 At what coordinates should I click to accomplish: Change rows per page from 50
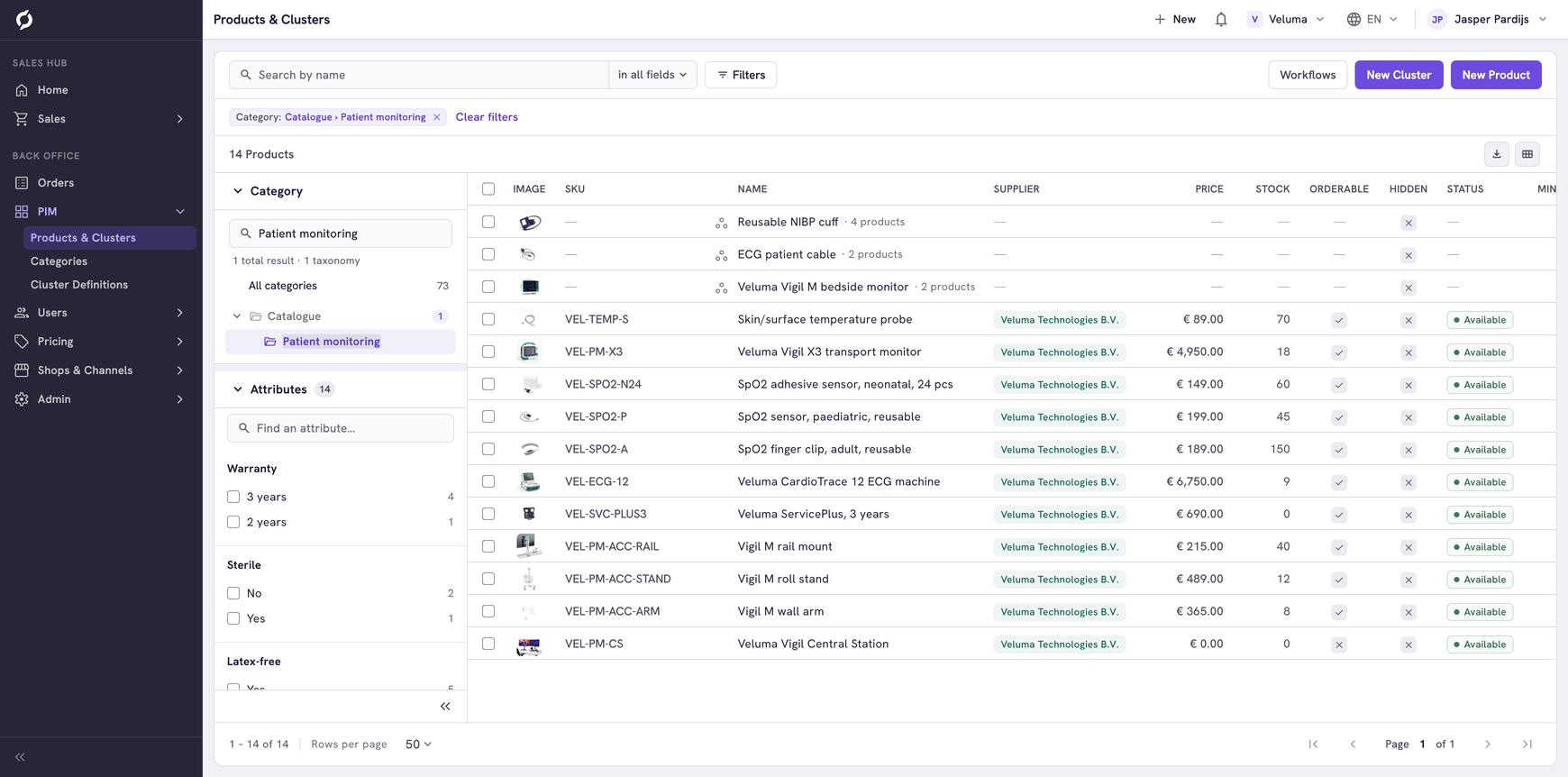418,745
